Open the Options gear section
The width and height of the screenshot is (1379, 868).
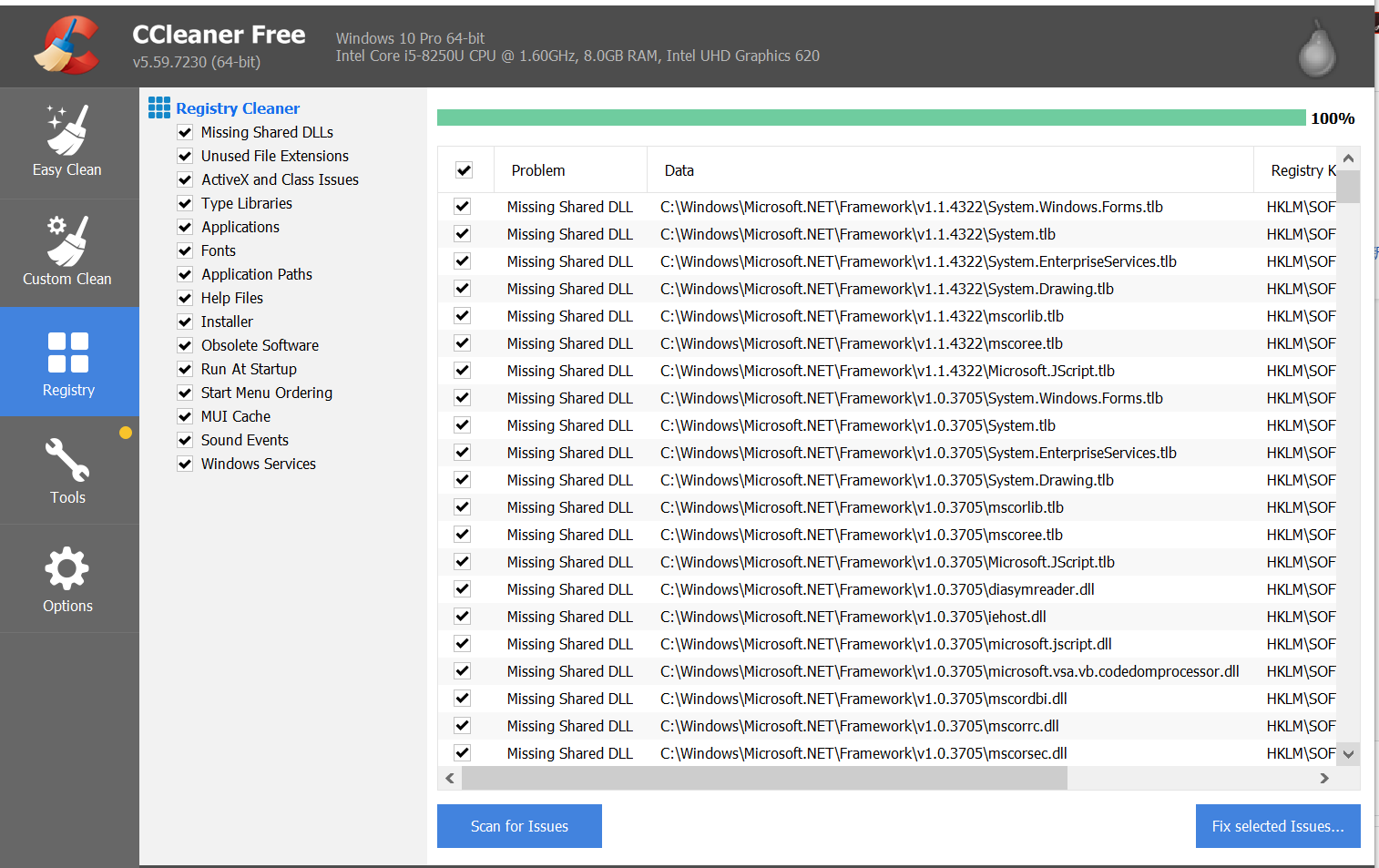pyautogui.click(x=68, y=578)
